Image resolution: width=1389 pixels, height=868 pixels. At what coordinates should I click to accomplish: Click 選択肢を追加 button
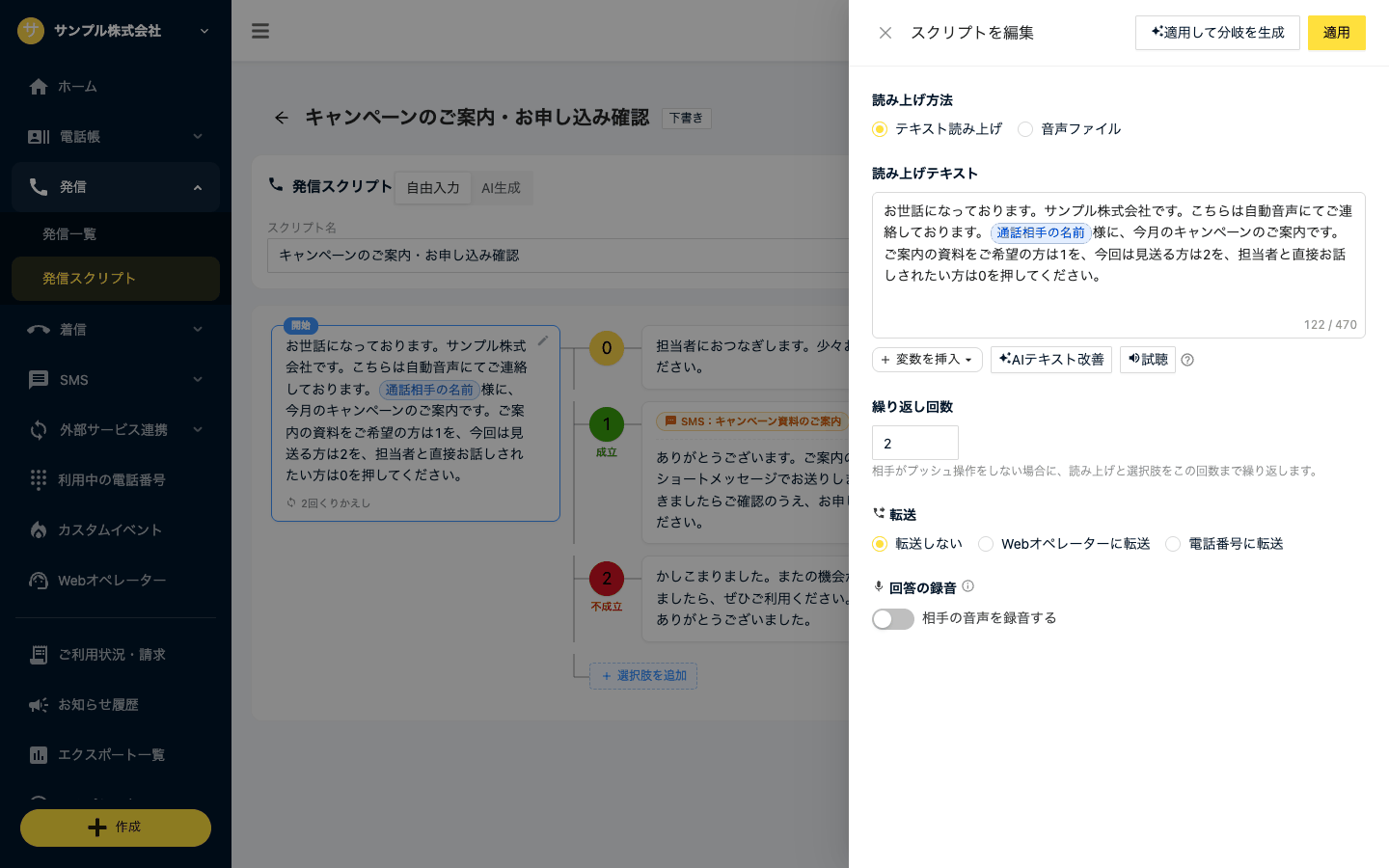643,676
